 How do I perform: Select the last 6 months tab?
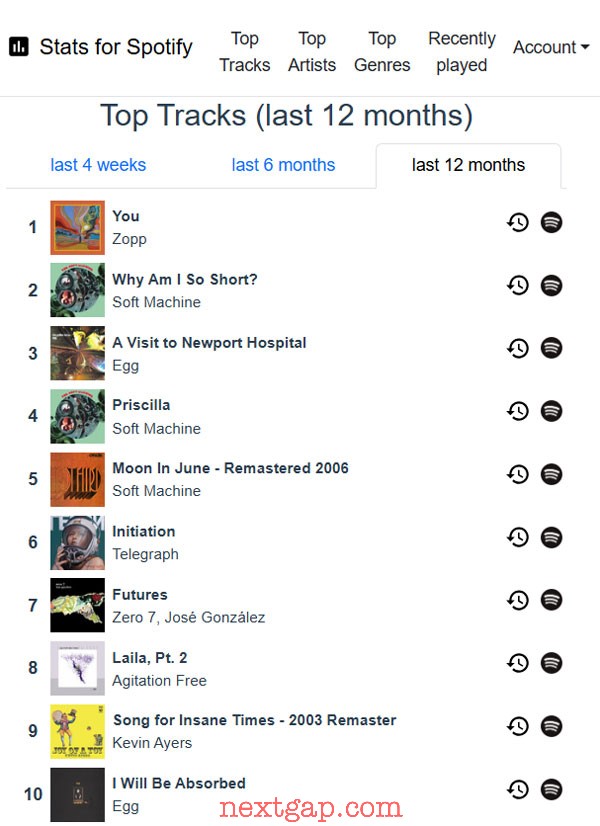[x=283, y=165]
